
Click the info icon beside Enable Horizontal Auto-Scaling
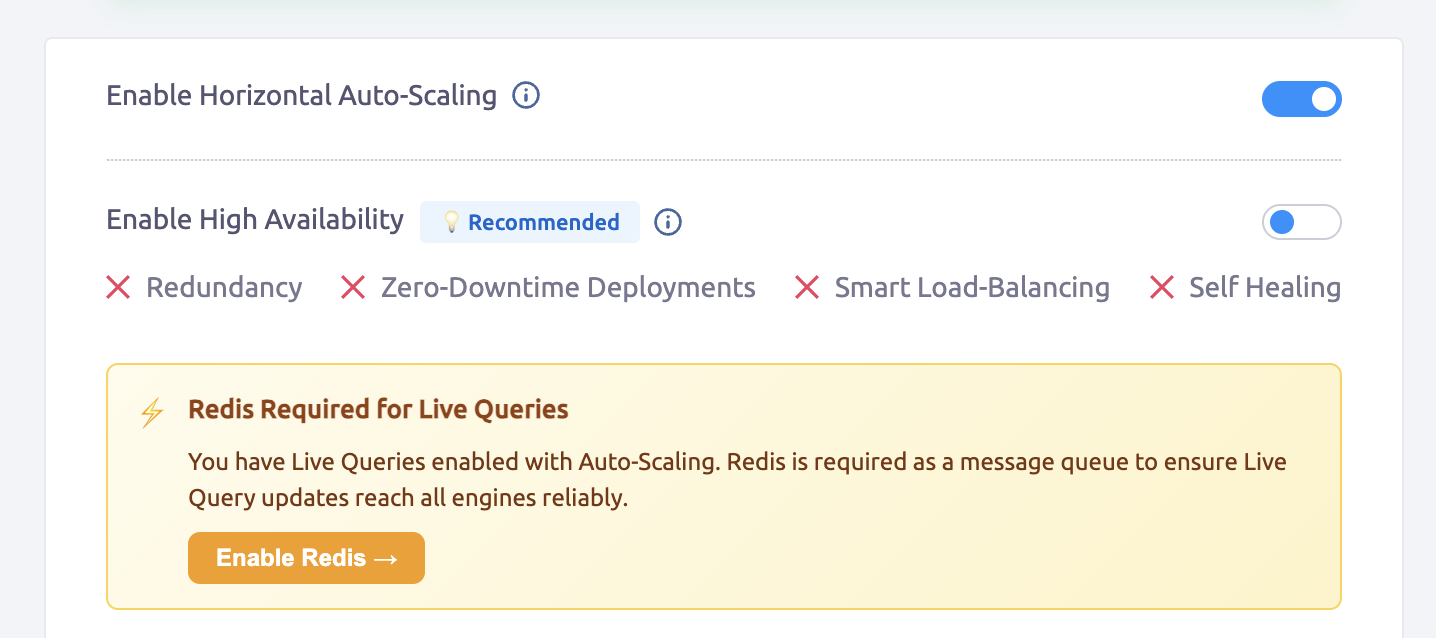pos(524,95)
